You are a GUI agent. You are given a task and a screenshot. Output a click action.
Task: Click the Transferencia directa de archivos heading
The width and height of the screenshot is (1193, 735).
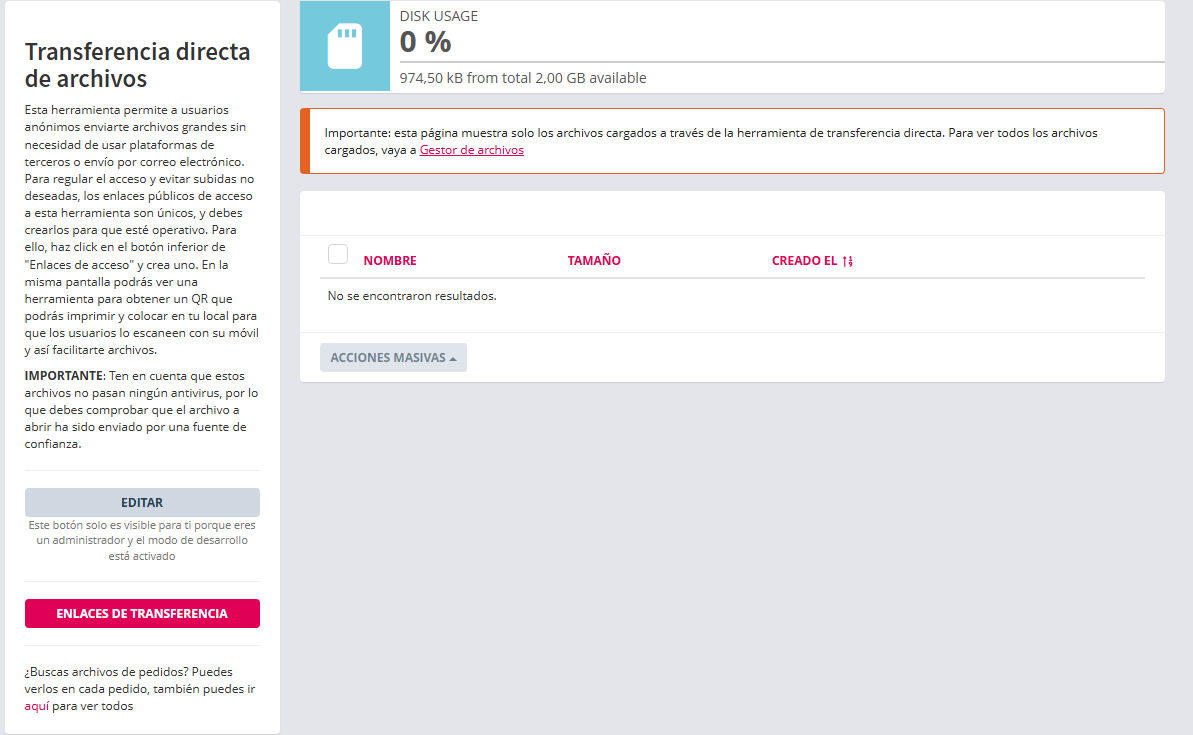tap(137, 65)
